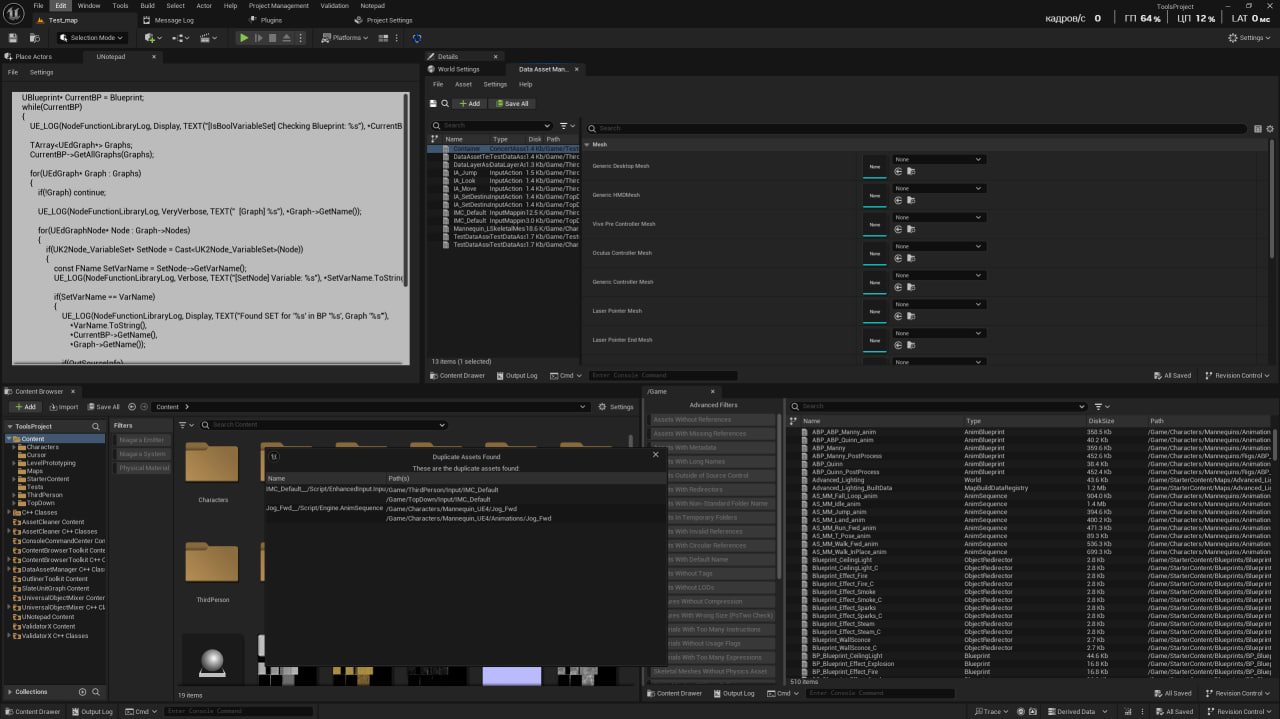Open Content Drawer in bottom status bar
The image size is (1280, 719).
tap(32, 711)
